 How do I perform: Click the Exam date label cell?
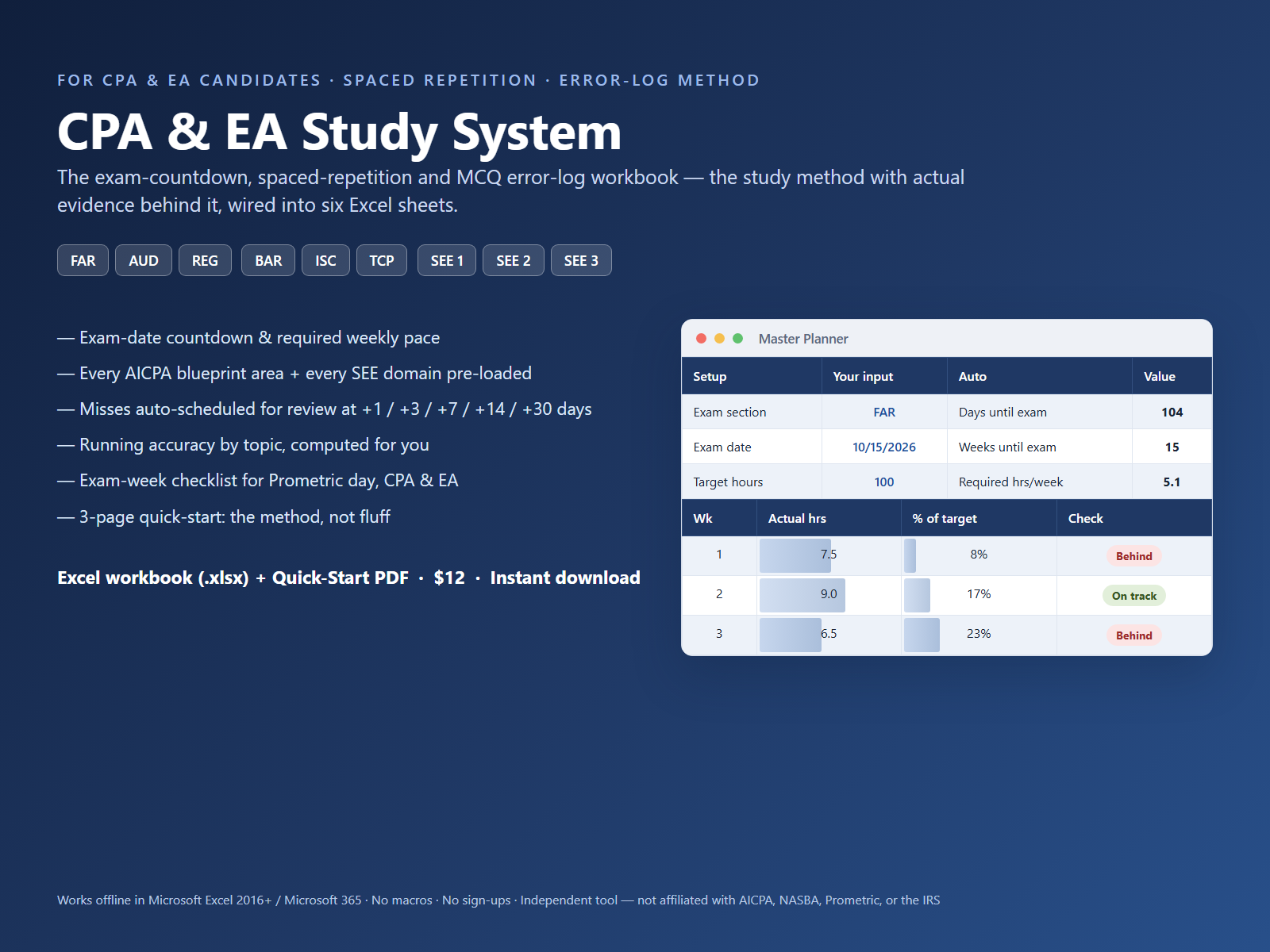pos(752,447)
